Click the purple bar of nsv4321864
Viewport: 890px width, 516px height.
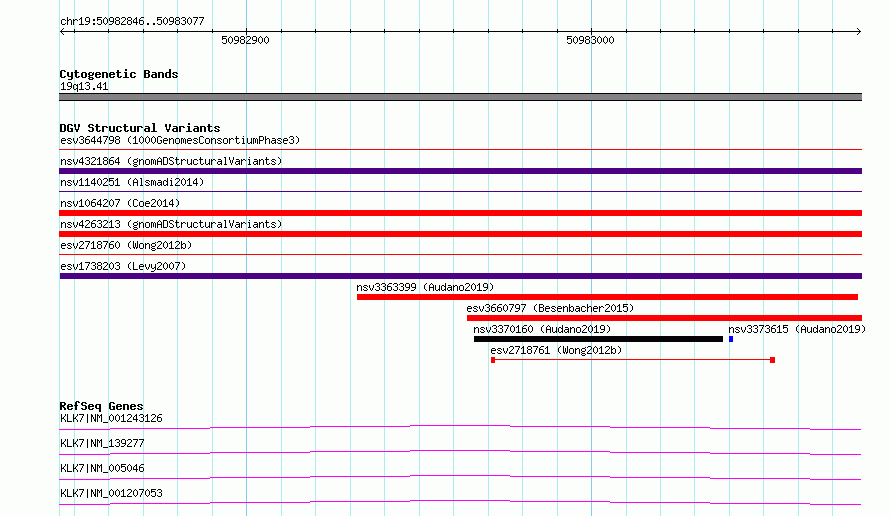tap(460, 171)
